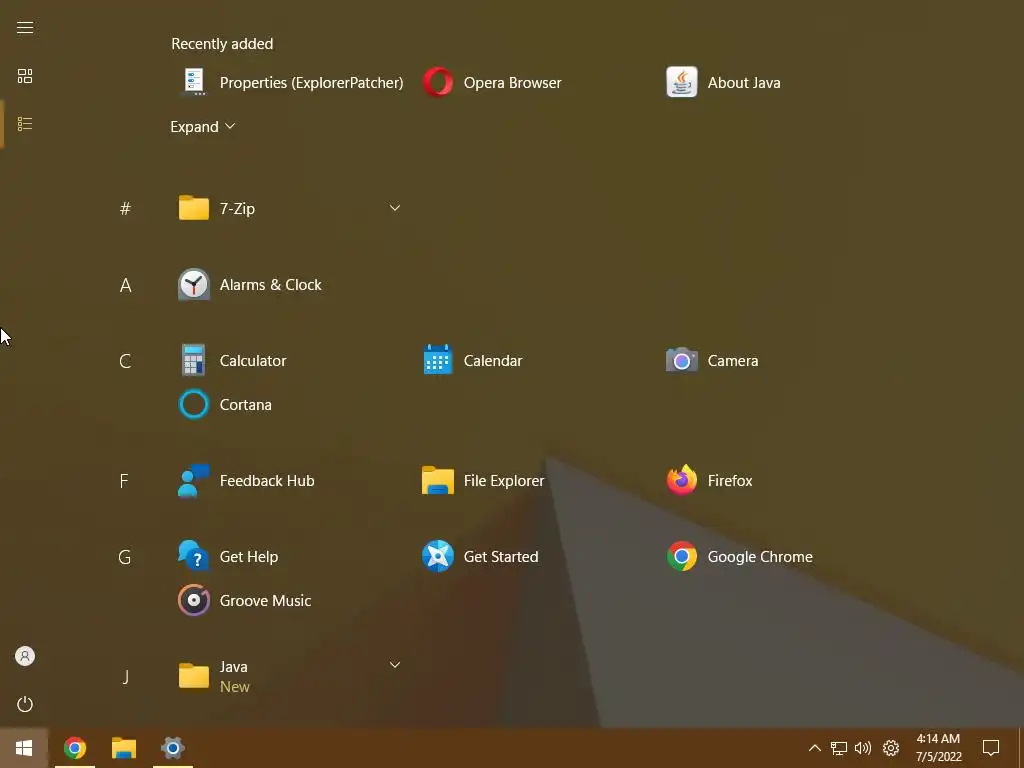This screenshot has width=1024, height=768.
Task: Open Get Started app
Action: point(481,556)
